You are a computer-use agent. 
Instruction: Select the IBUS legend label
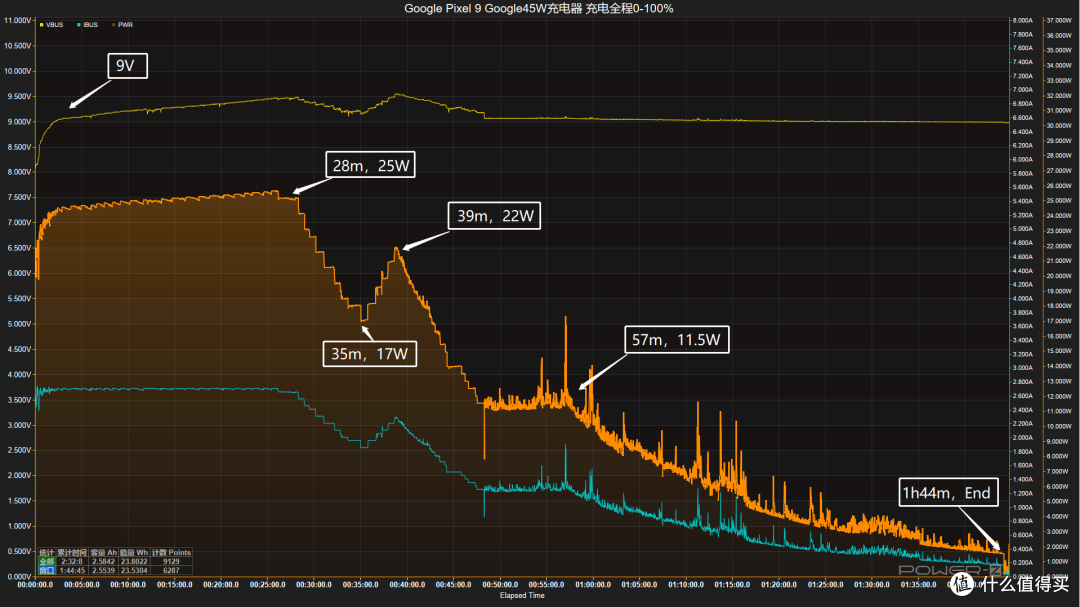tap(90, 25)
